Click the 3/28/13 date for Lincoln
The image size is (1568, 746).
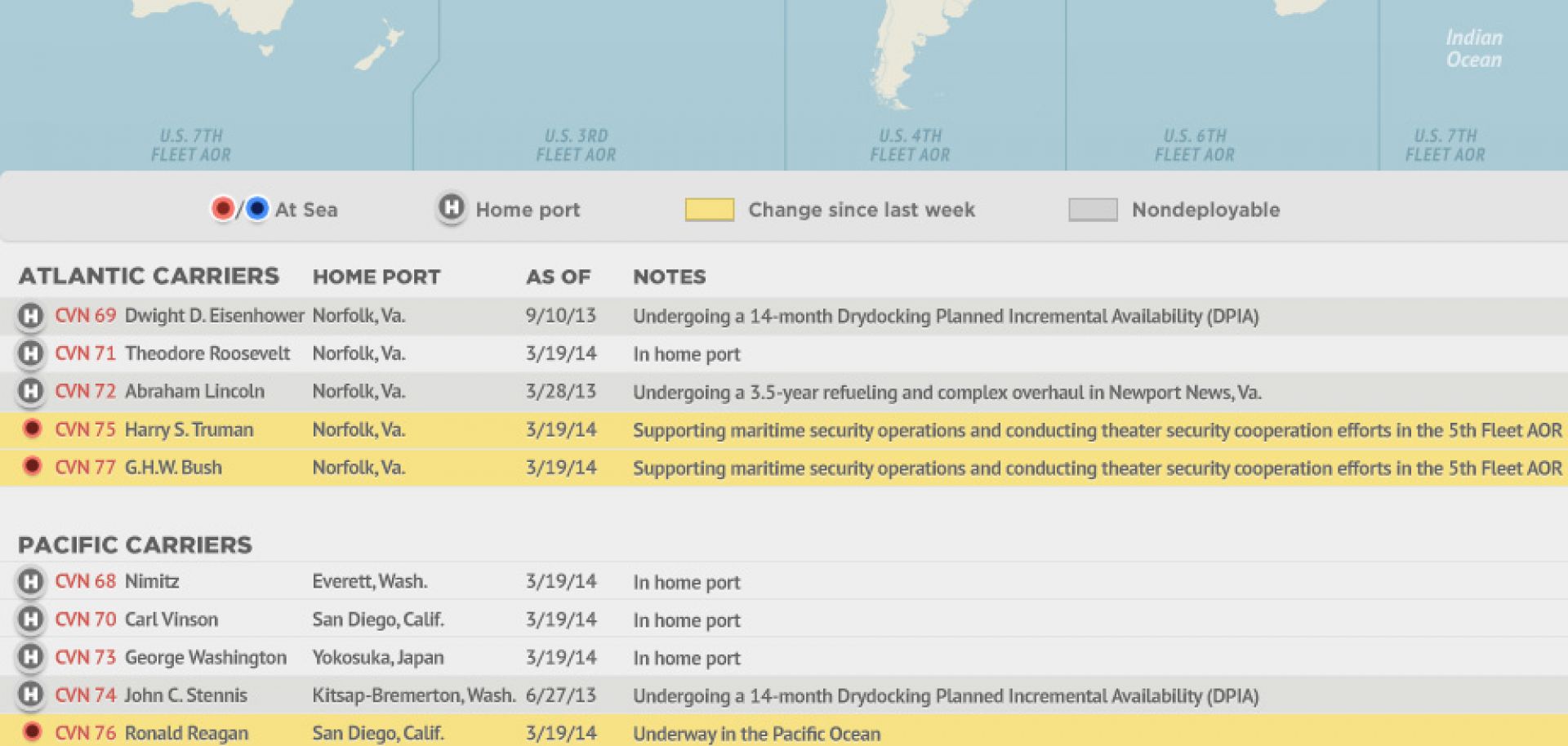pos(561,391)
